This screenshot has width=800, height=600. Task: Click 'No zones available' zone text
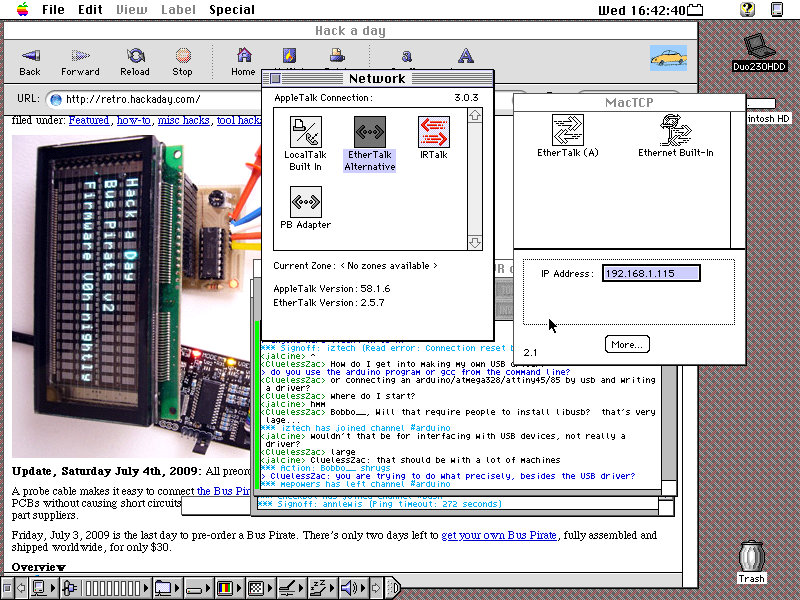tap(389, 266)
